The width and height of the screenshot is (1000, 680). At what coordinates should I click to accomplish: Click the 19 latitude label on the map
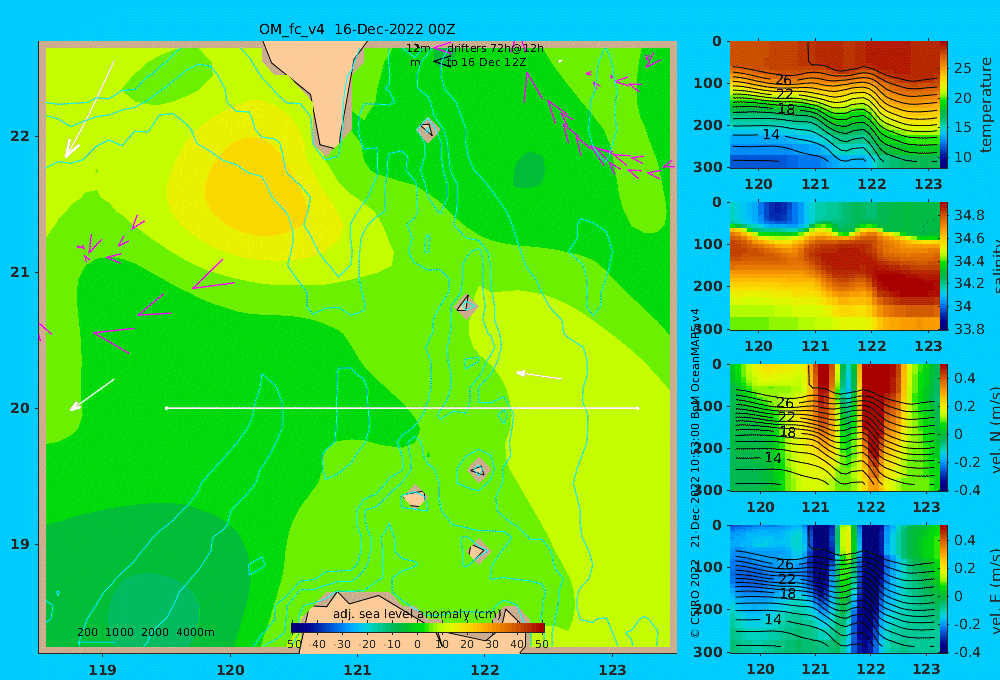(20, 544)
